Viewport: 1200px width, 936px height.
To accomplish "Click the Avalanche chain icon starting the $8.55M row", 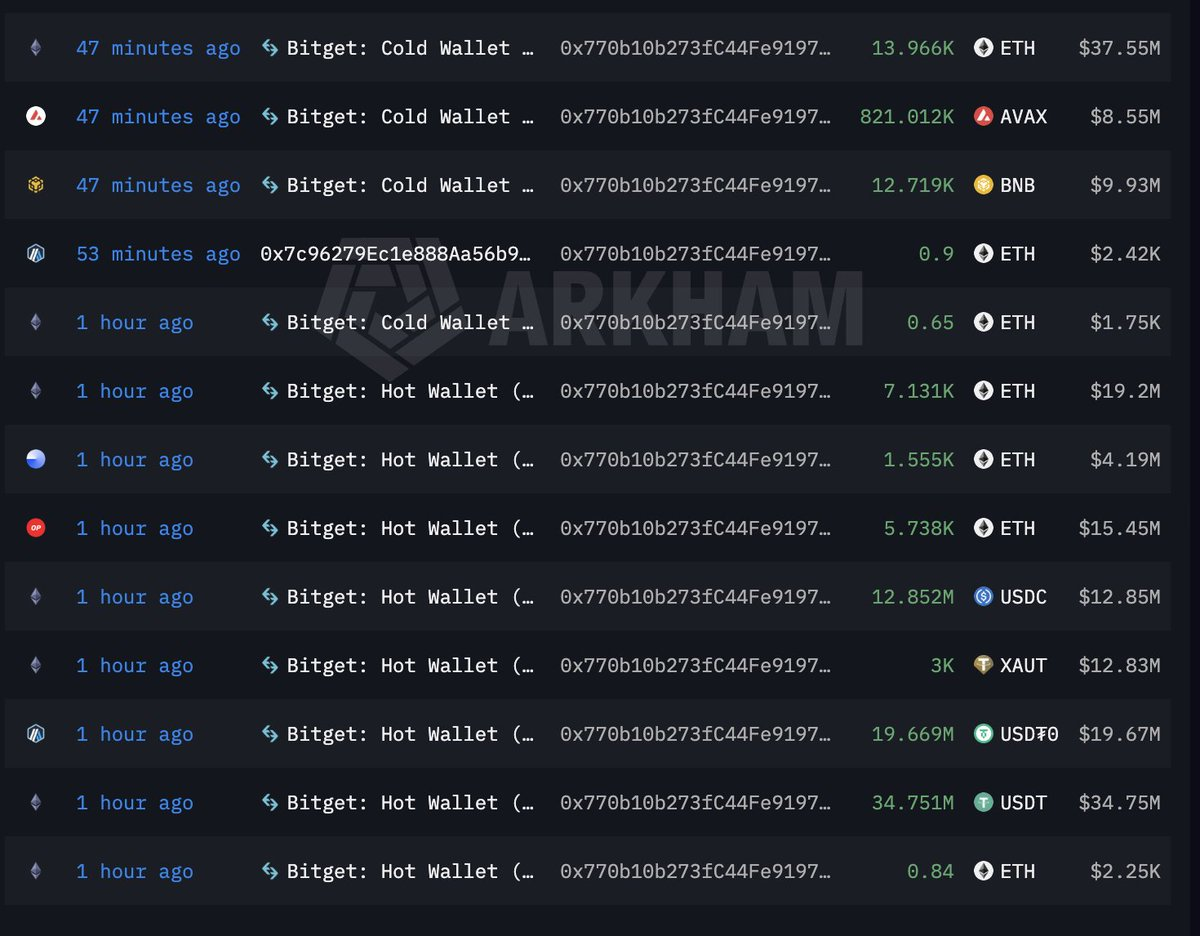I will [36, 116].
